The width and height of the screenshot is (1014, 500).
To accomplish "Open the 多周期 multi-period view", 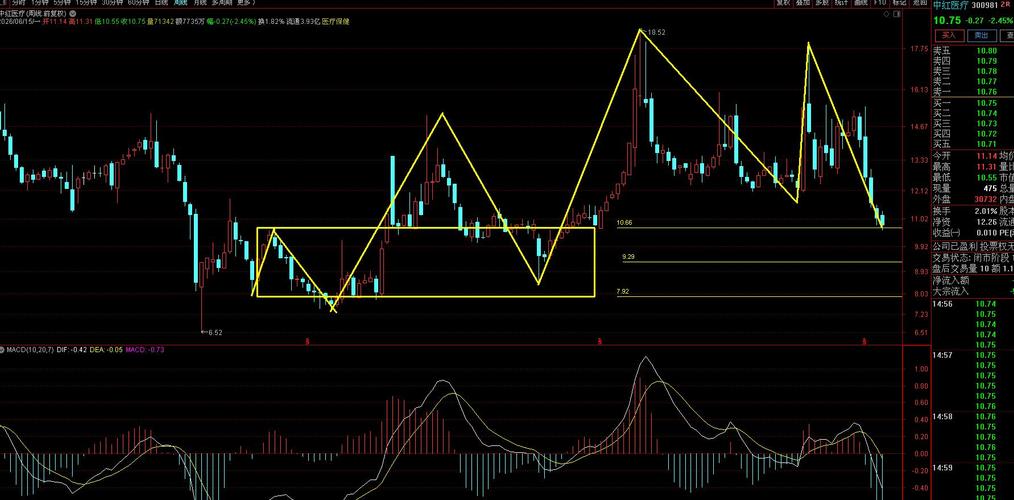I will click(222, 3).
